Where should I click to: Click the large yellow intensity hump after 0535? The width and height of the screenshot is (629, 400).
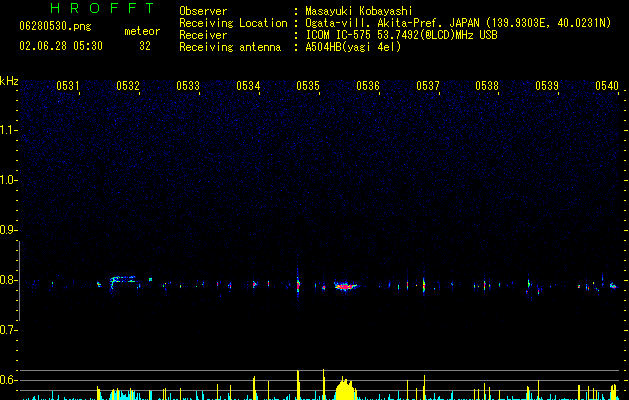(345, 389)
